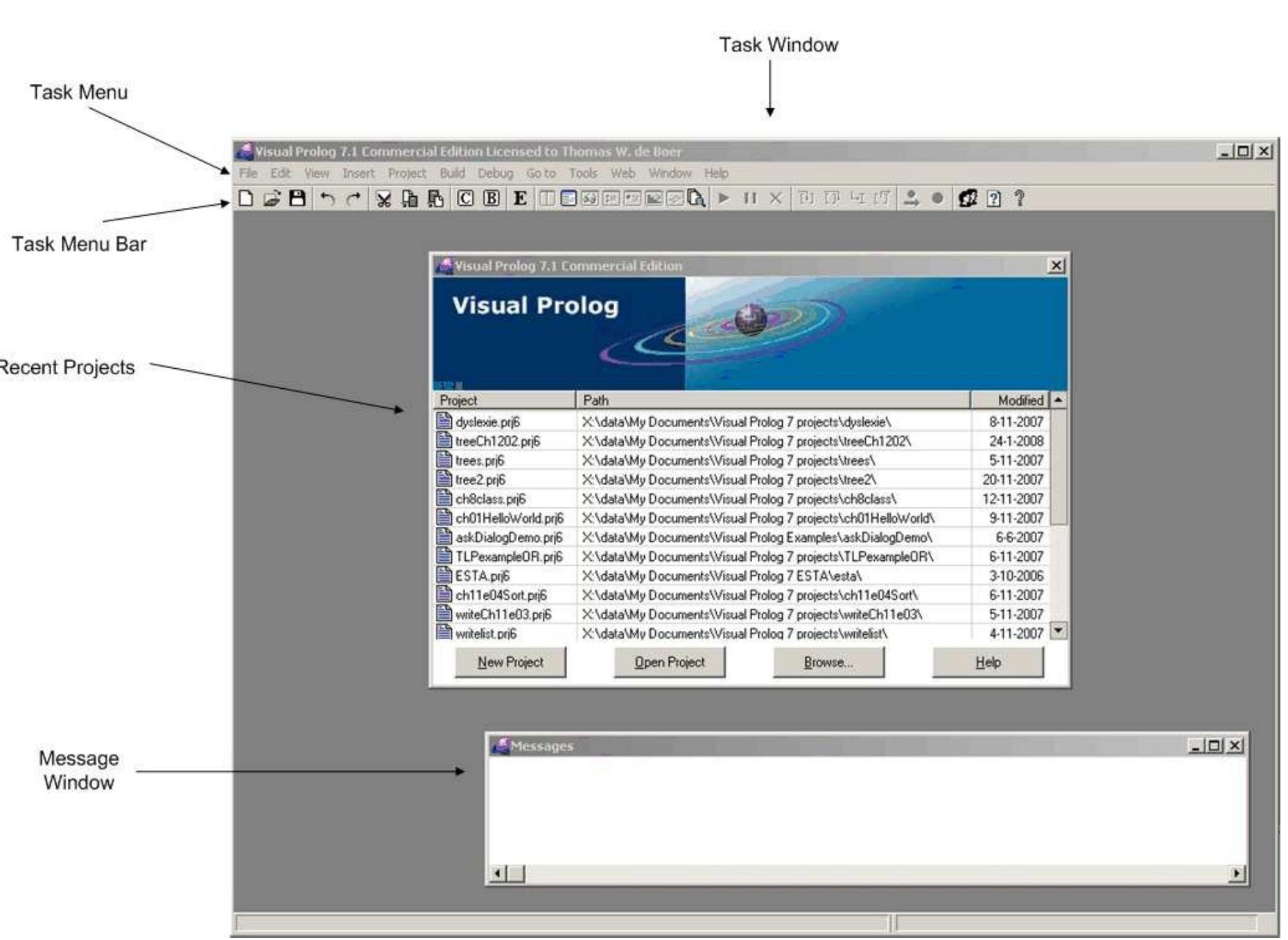
Task: Open the Debug menu
Action: [495, 173]
